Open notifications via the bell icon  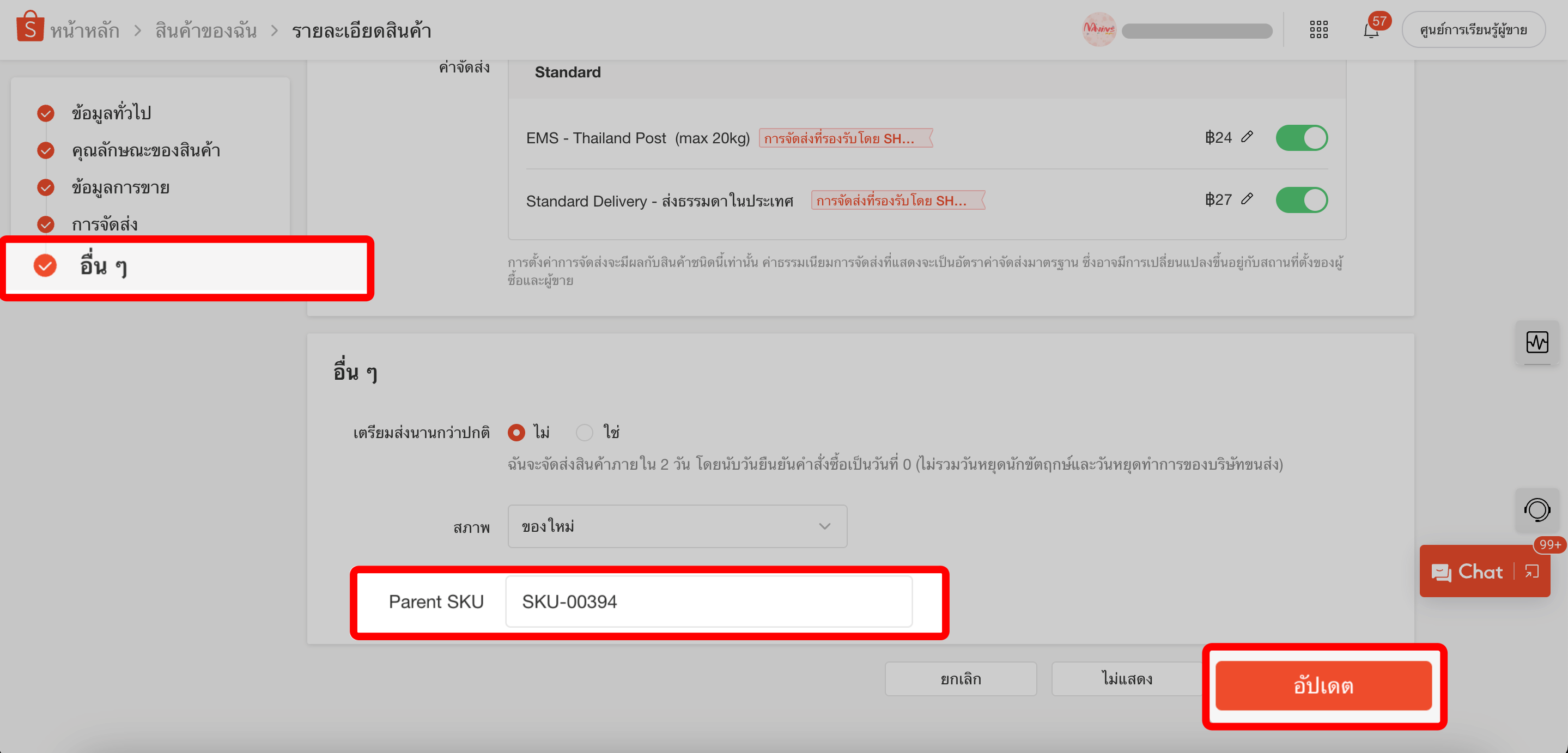click(1371, 31)
